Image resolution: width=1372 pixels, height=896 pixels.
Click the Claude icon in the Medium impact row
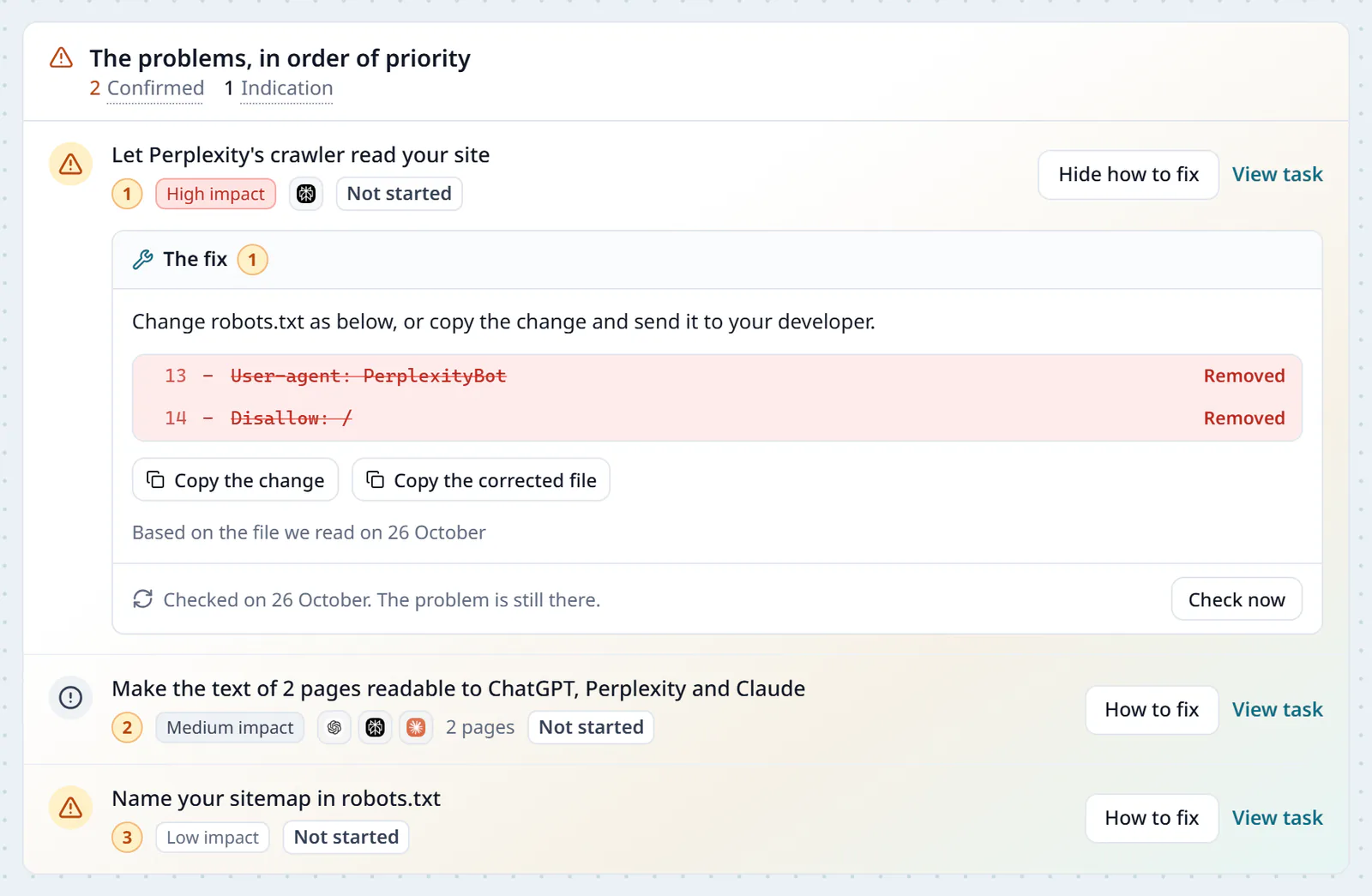click(x=416, y=728)
